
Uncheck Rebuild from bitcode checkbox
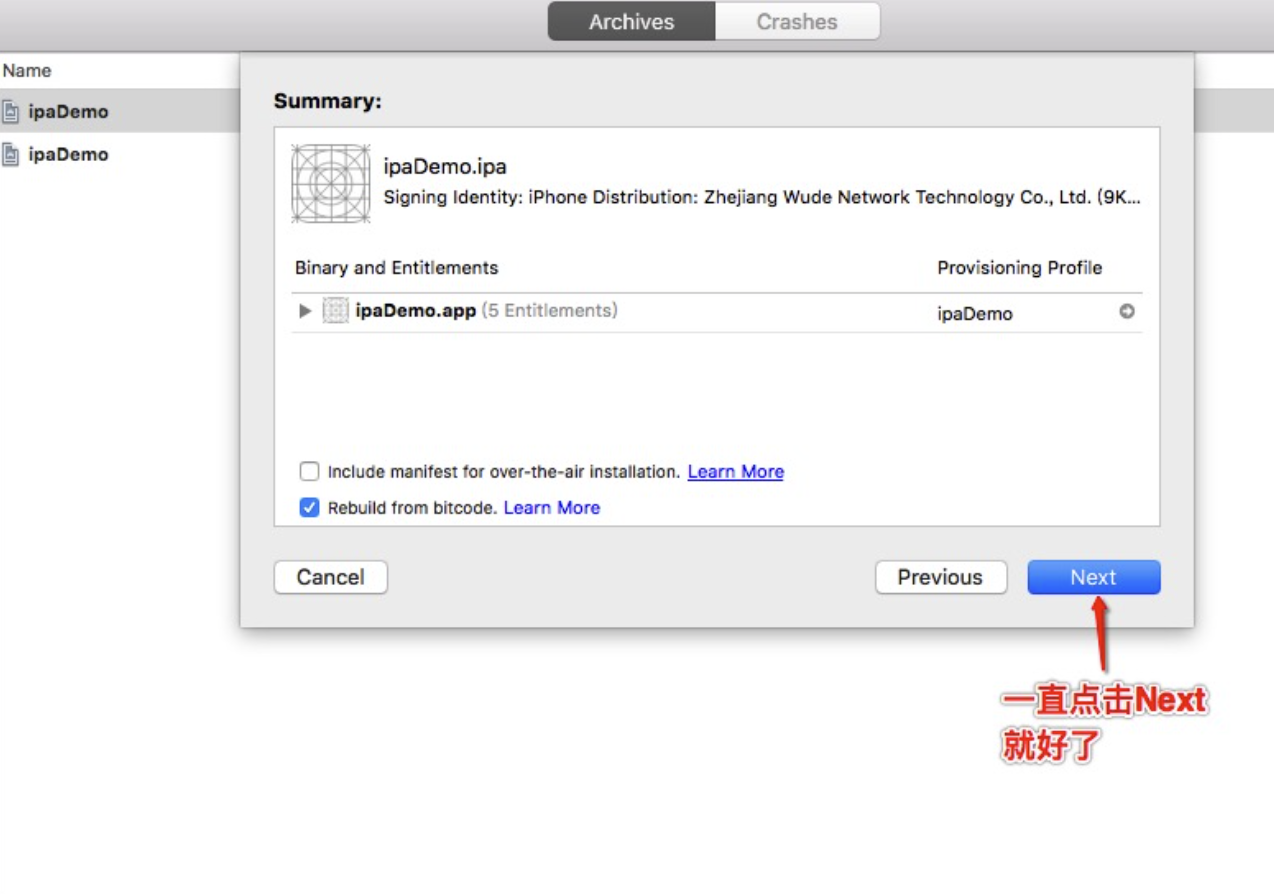click(310, 507)
